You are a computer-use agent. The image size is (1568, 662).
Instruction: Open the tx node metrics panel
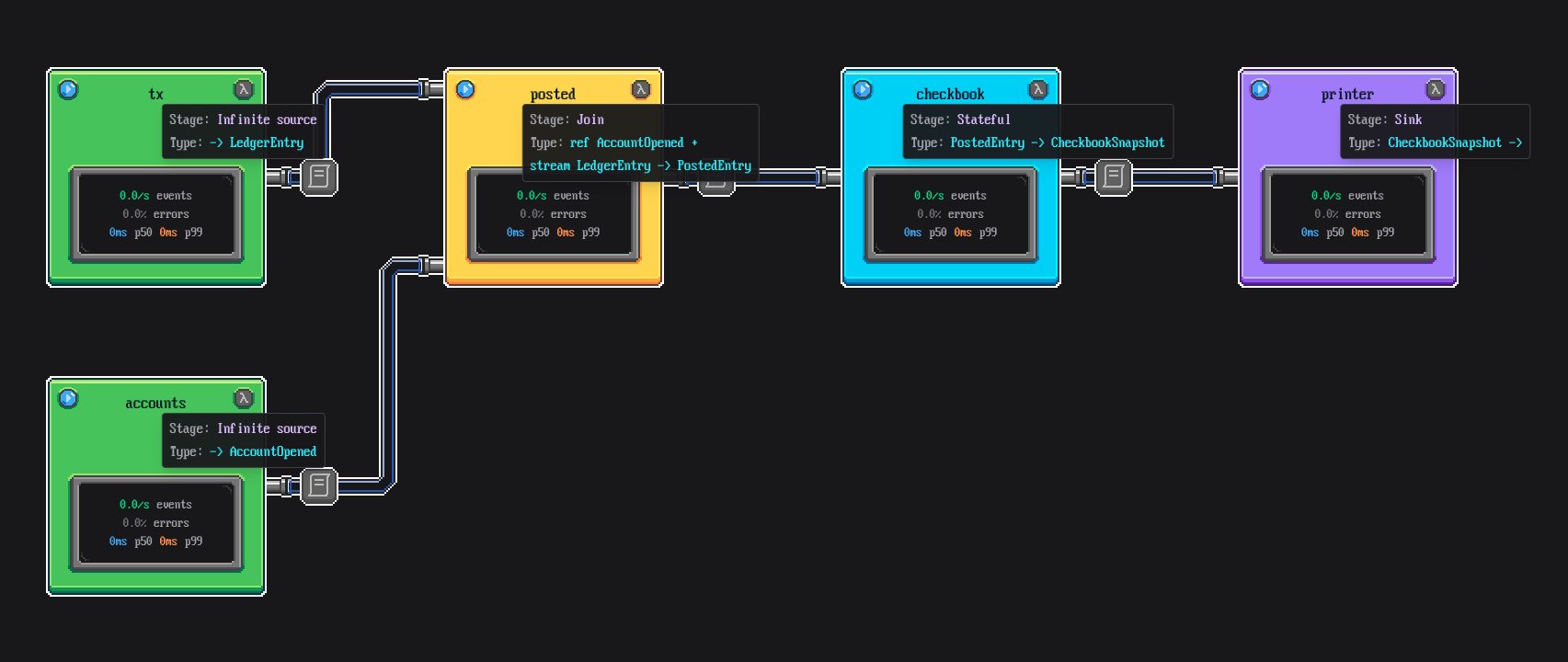point(156,214)
